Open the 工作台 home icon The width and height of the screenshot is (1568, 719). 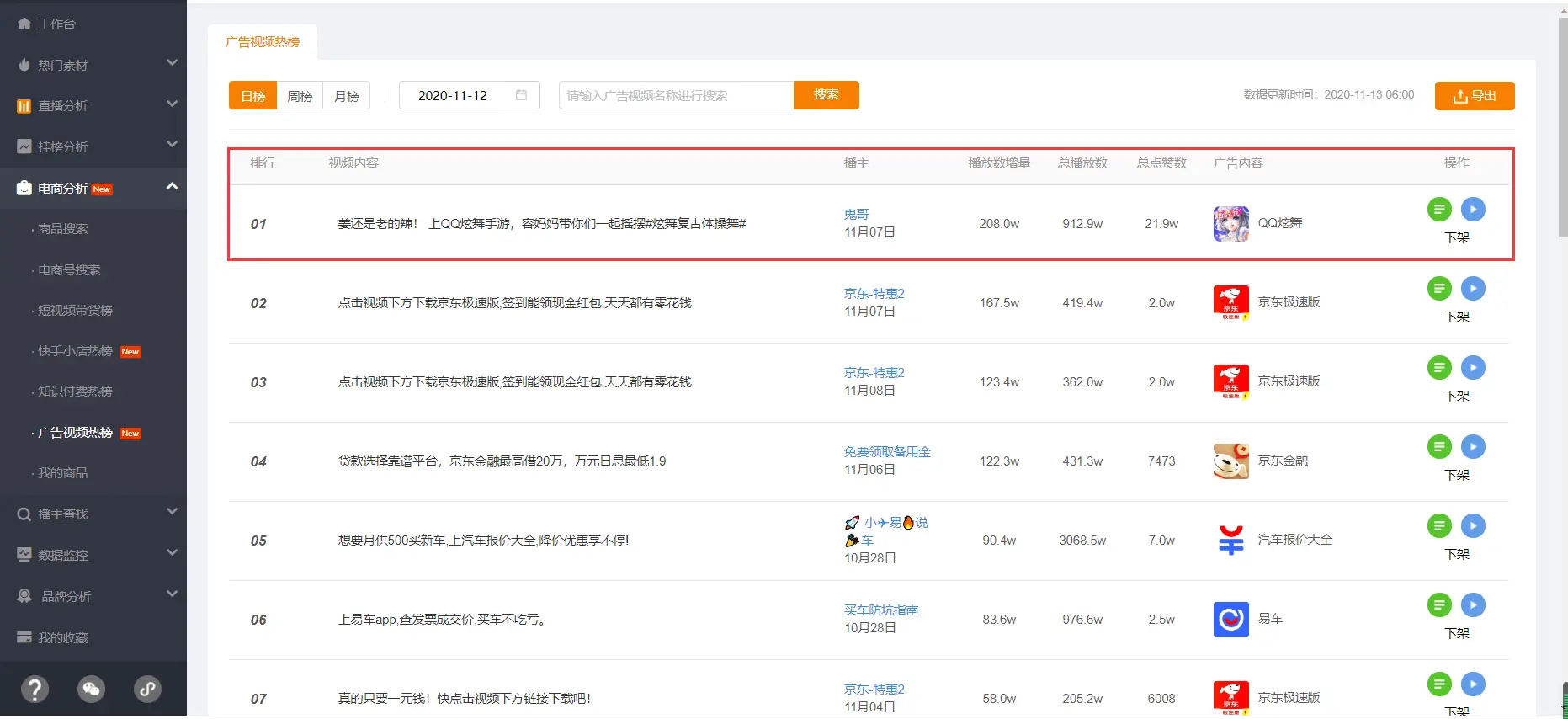pyautogui.click(x=24, y=24)
